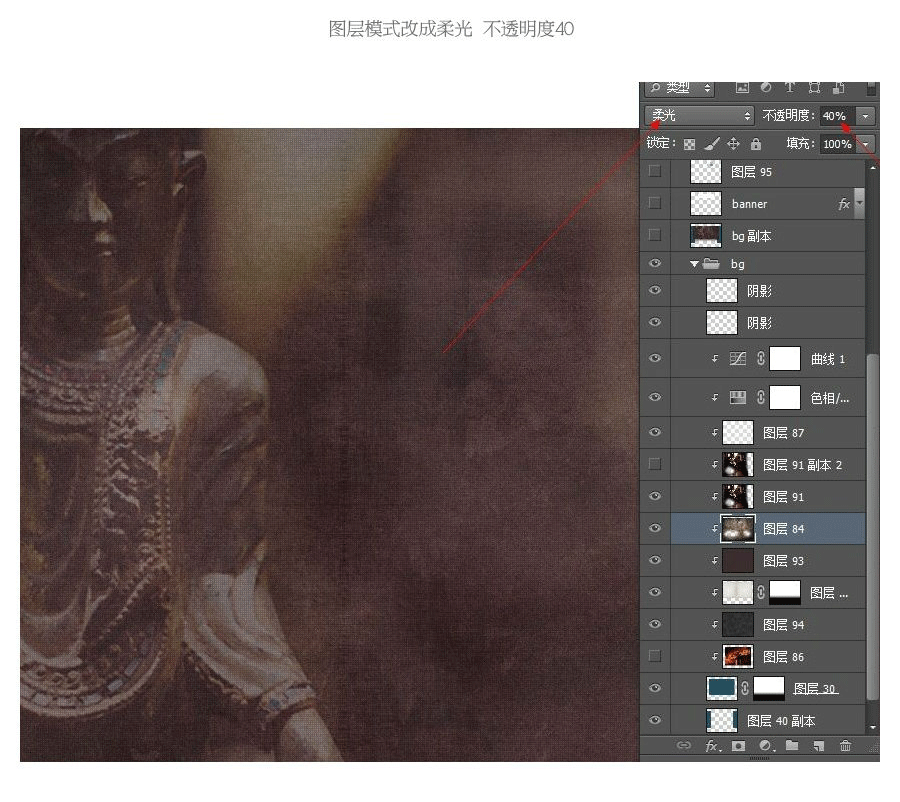Viewport: 900px width, 802px height.
Task: Open opacity slider dropdown arrow
Action: pyautogui.click(x=866, y=116)
